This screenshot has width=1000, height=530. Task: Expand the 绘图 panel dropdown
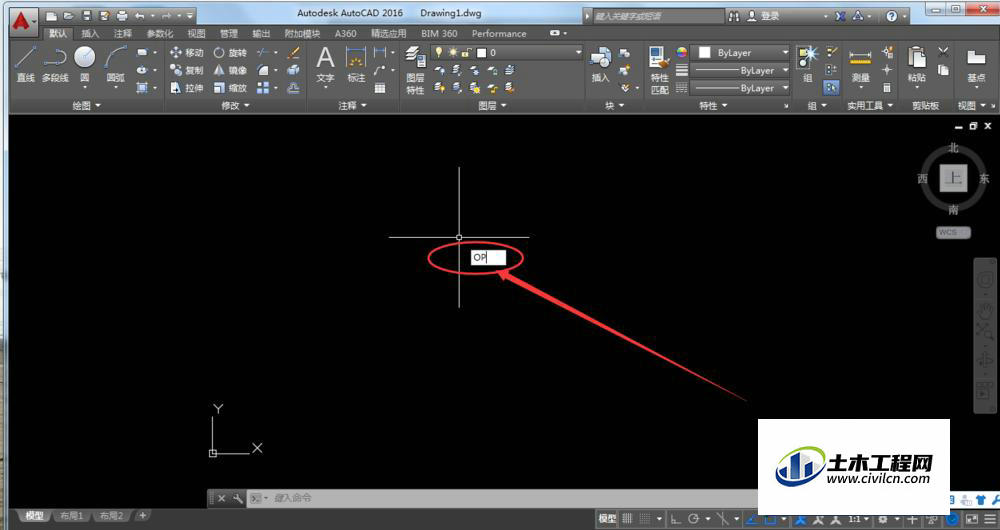(x=87, y=106)
